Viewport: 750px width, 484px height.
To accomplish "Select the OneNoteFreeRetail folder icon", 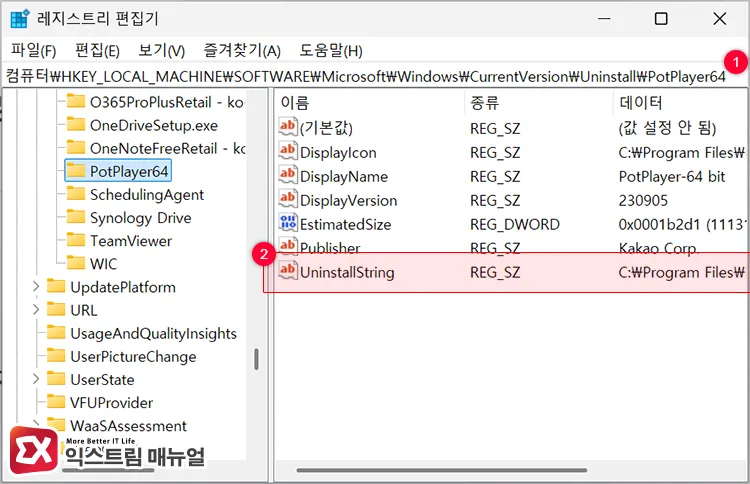I will coord(76,147).
